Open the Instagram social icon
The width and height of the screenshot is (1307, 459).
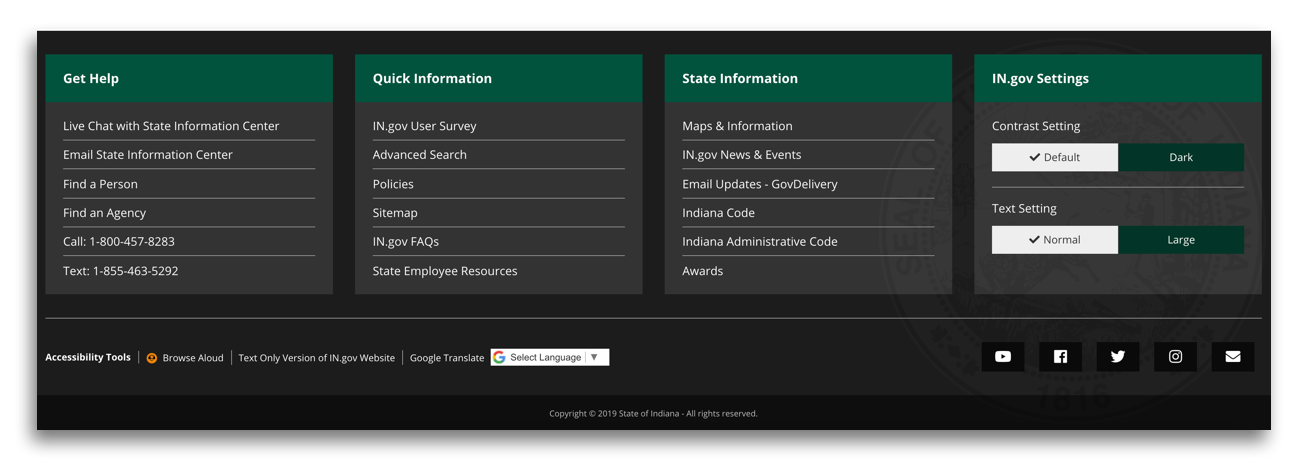[1175, 357]
